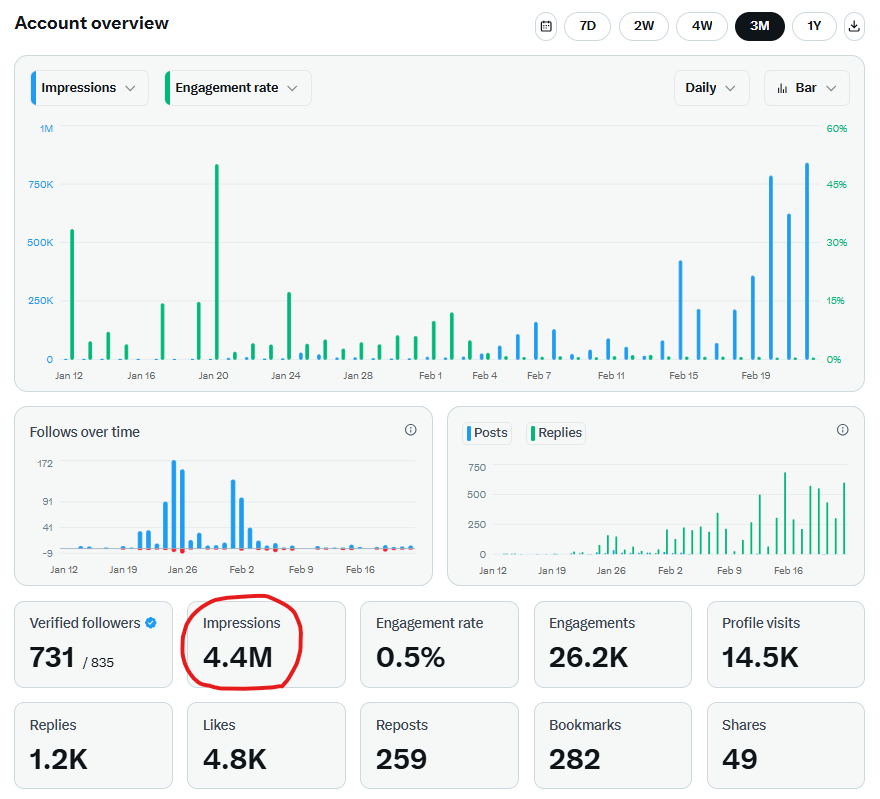Click the tallest green bar near Jan 20
The image size is (880, 799).
point(217,260)
